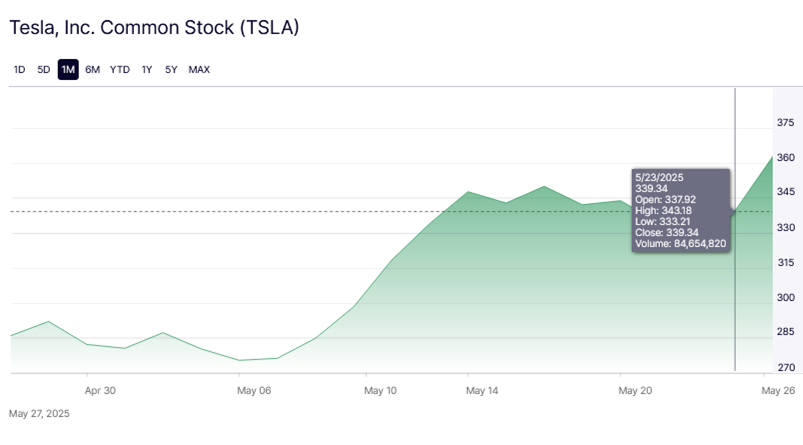Click the 270 price axis label
This screenshot has width=803, height=445.
785,367
